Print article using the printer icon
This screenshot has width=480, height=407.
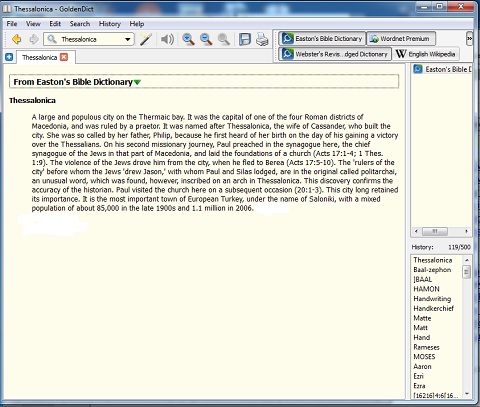click(262, 39)
